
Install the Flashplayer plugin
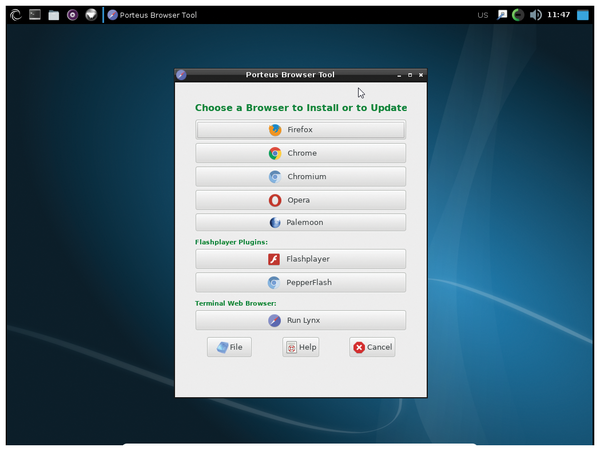tap(300, 259)
